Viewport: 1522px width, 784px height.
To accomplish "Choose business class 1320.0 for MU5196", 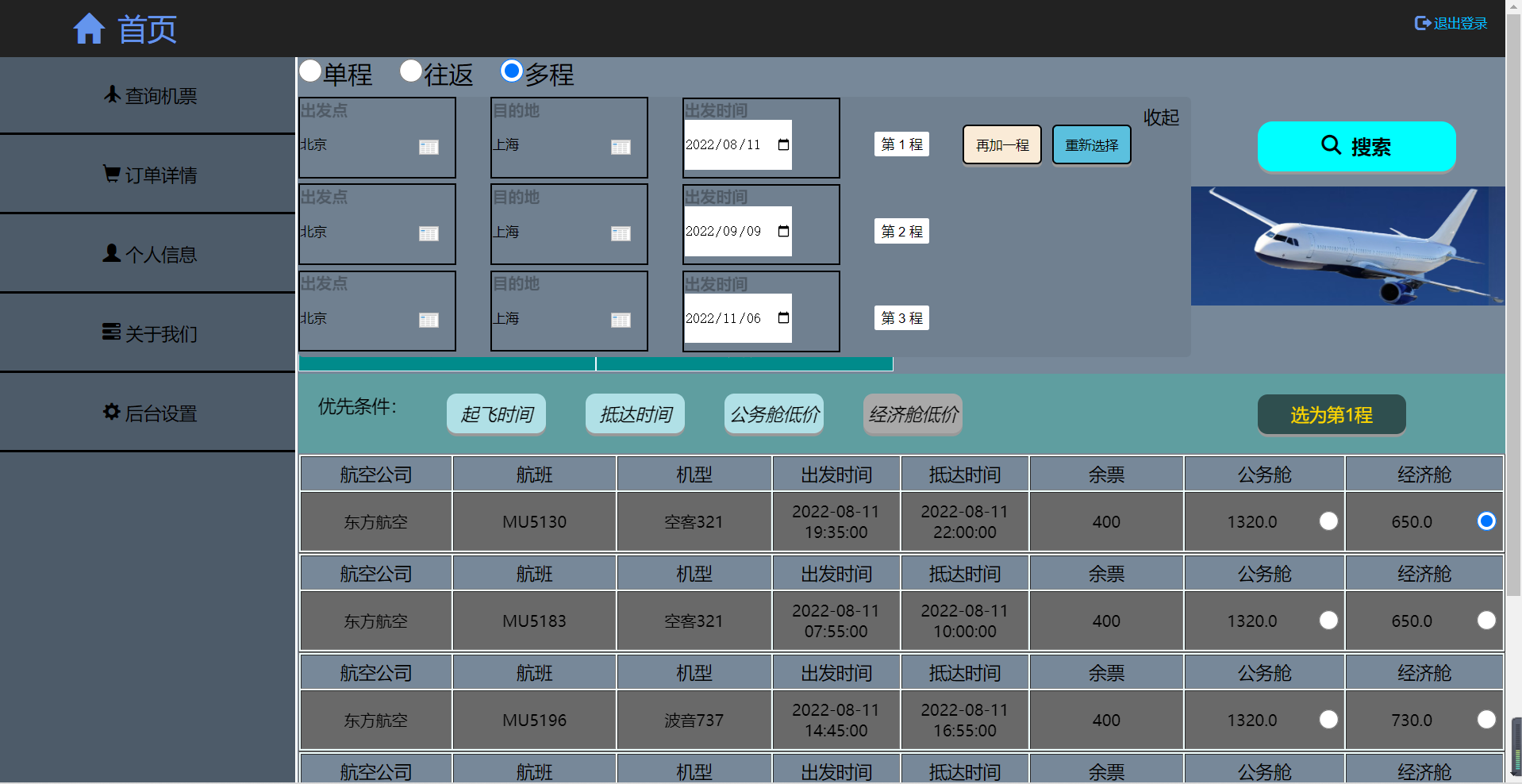I will [1328, 719].
